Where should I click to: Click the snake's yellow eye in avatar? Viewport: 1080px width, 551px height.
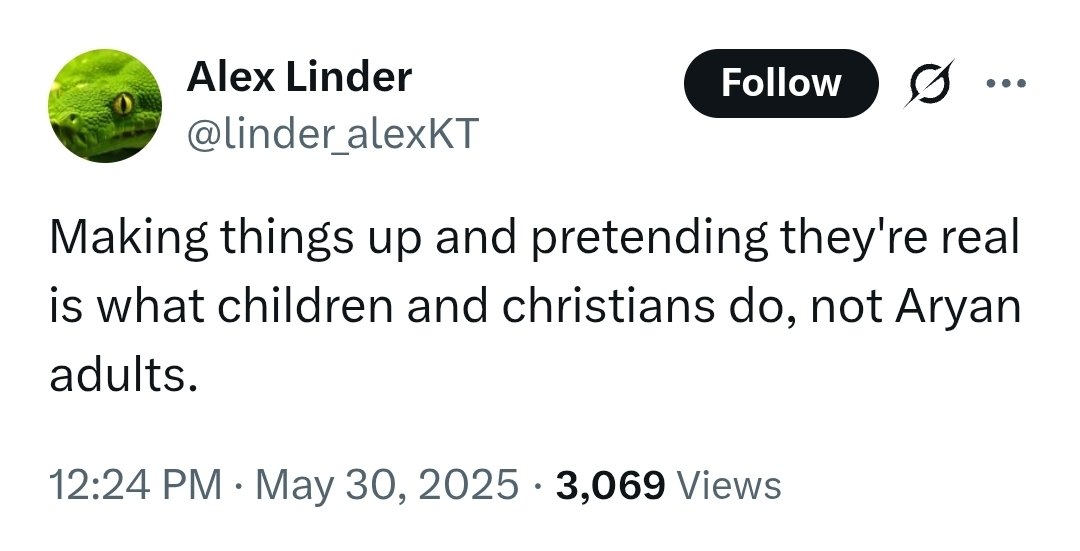(121, 101)
